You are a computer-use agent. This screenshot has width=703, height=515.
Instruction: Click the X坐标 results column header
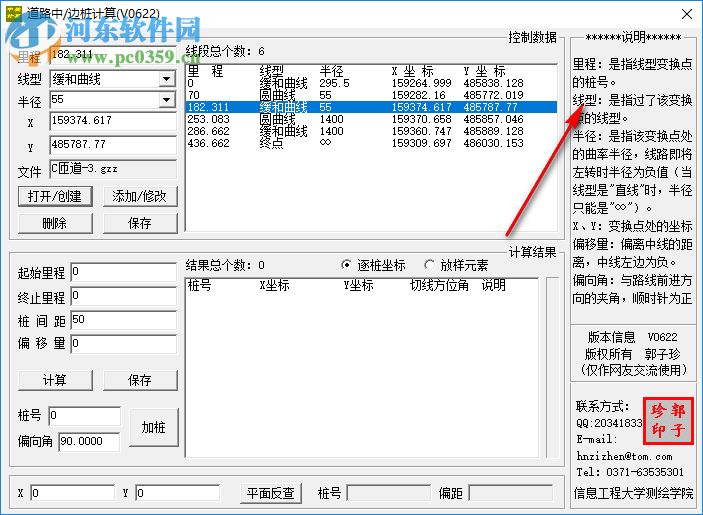pos(274,285)
